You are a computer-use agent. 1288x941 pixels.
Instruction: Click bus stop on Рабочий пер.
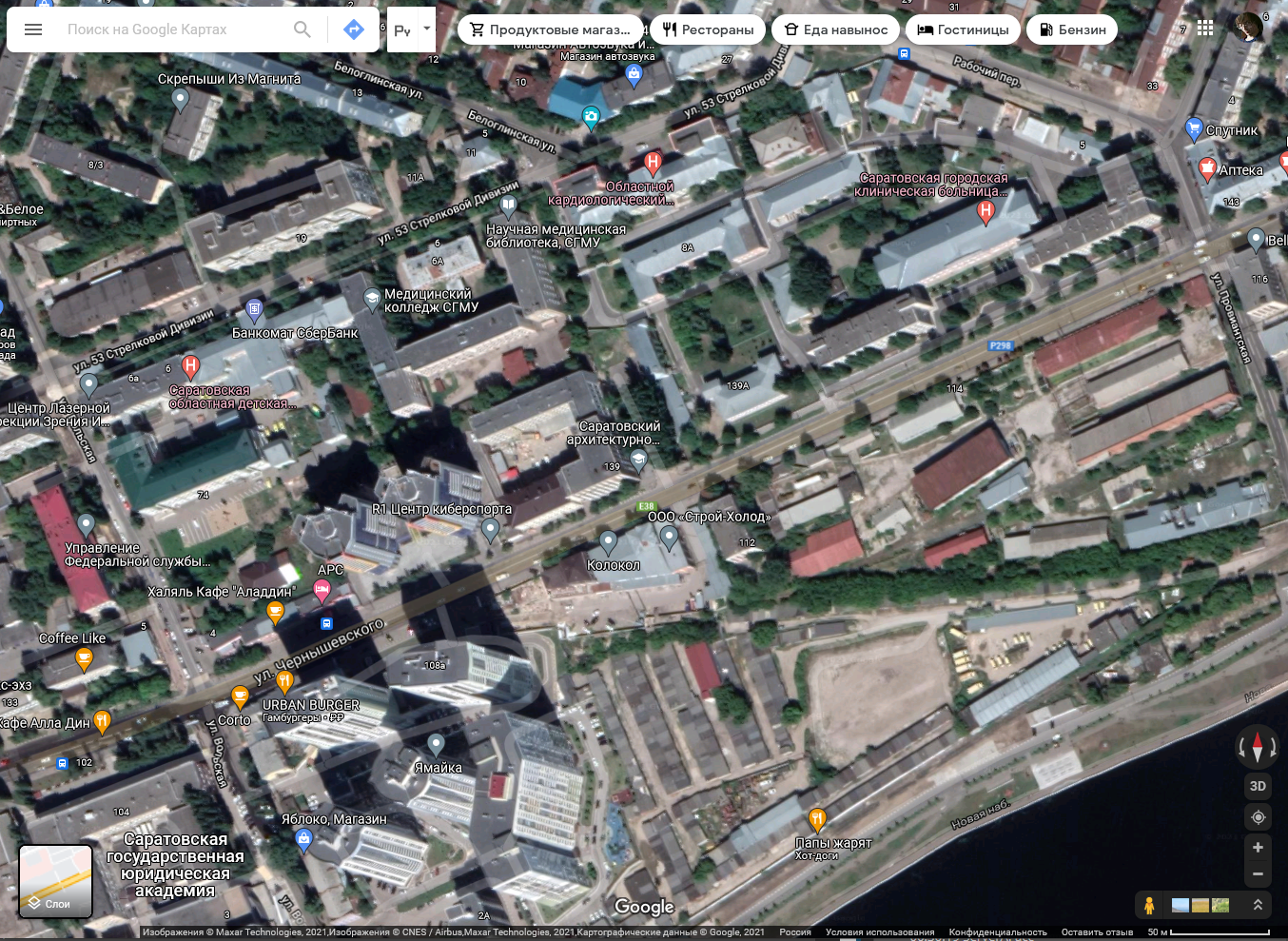pos(905,54)
